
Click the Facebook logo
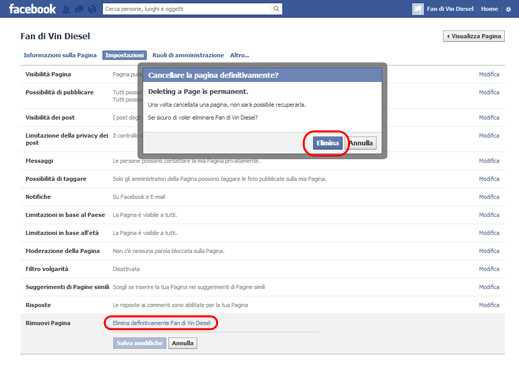(x=32, y=9)
